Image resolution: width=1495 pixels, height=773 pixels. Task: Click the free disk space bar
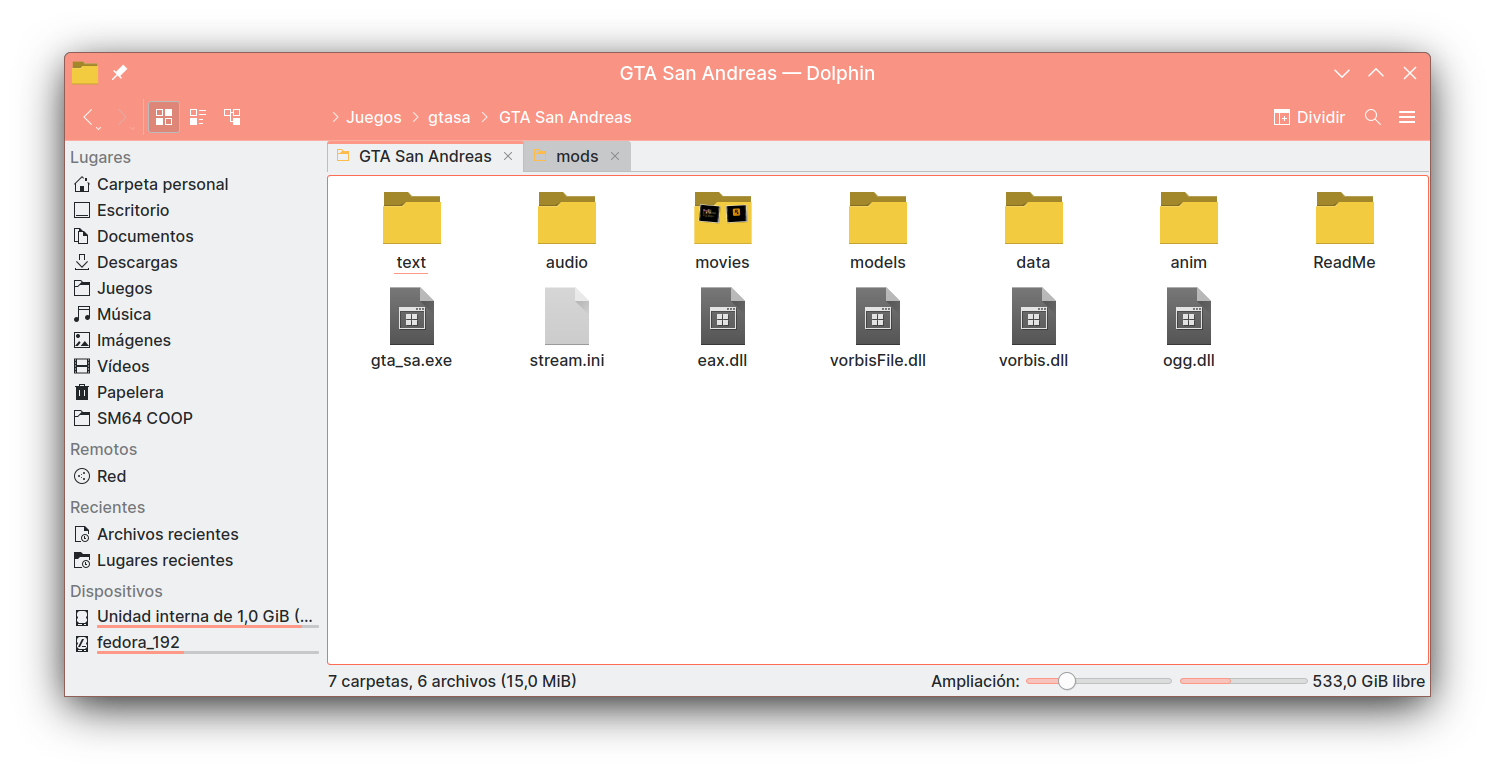(x=1243, y=681)
